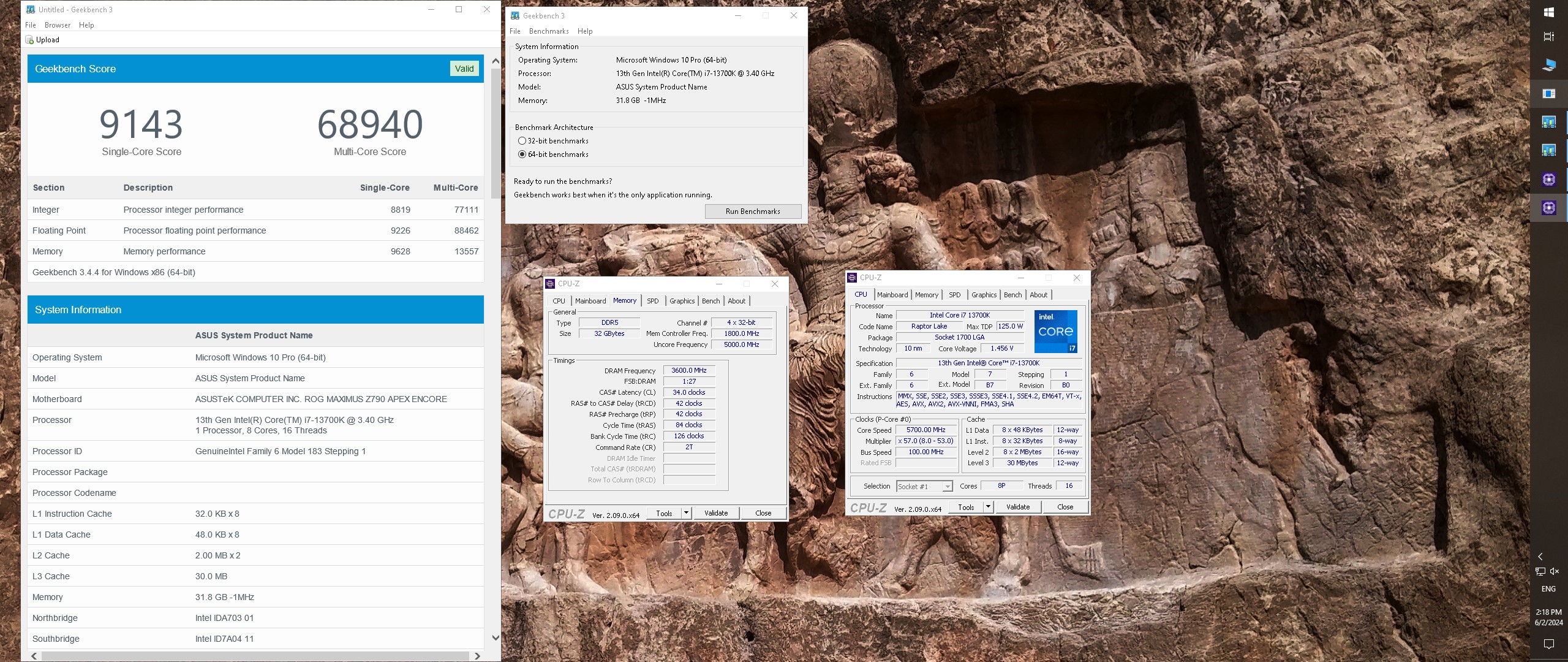Click the green Valid badge in Geekbench Score
This screenshot has width=1568, height=662.
[464, 69]
